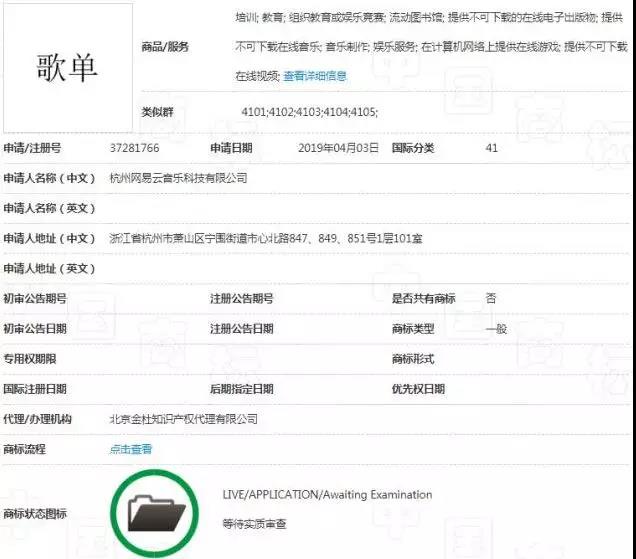Viewport: 636px width, 559px height.
Task: Click the 点击查看 trademark process link
Action: [131, 449]
